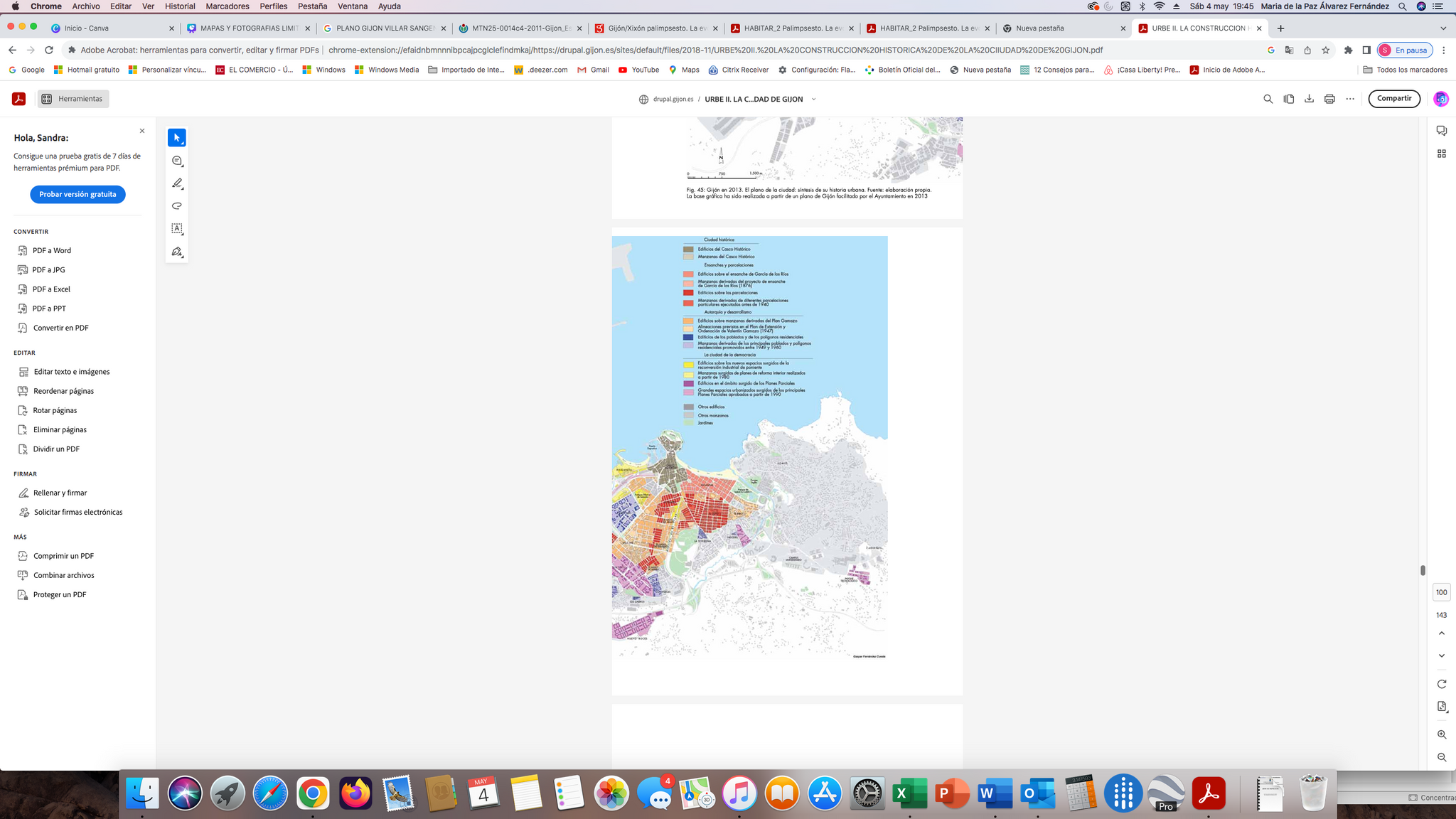
Task: Open the Herramientas panel toggle
Action: 72,99
